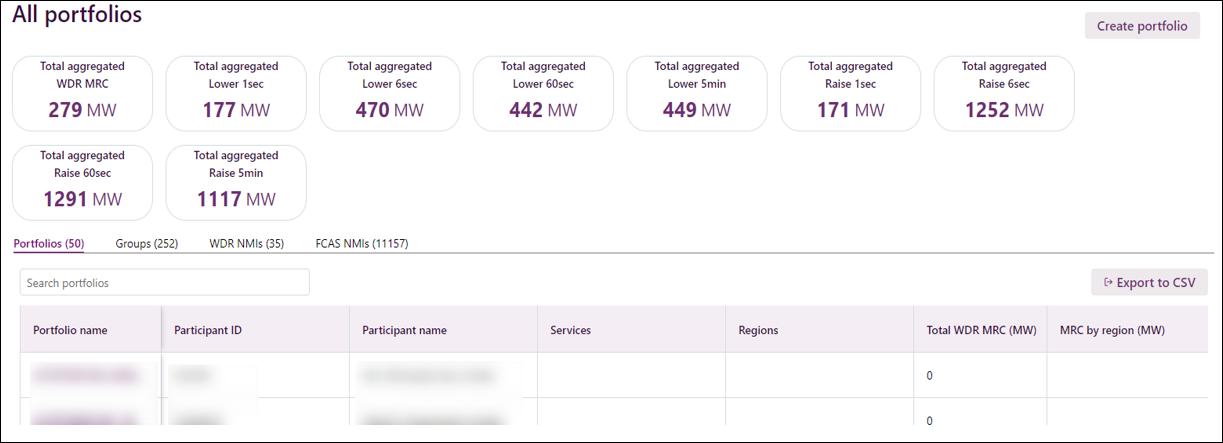The image size is (1223, 443).
Task: Sort by the Portfolio name column header
Action: [70, 330]
